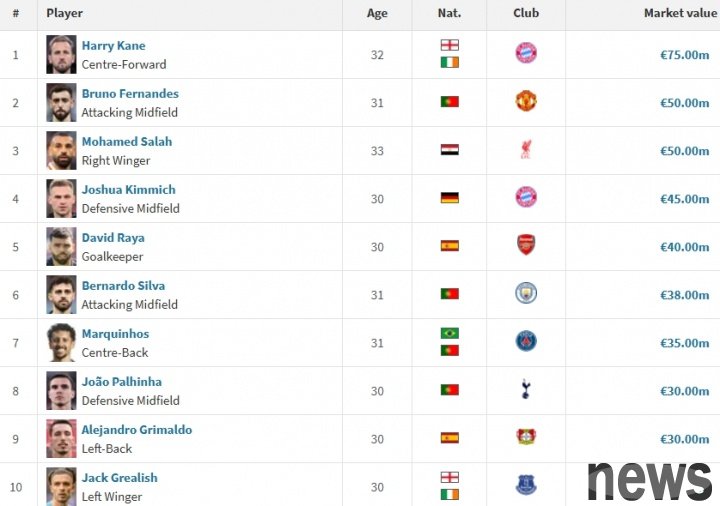The width and height of the screenshot is (720, 506).
Task: Sort by the Market value column header
Action: pyautogui.click(x=680, y=13)
